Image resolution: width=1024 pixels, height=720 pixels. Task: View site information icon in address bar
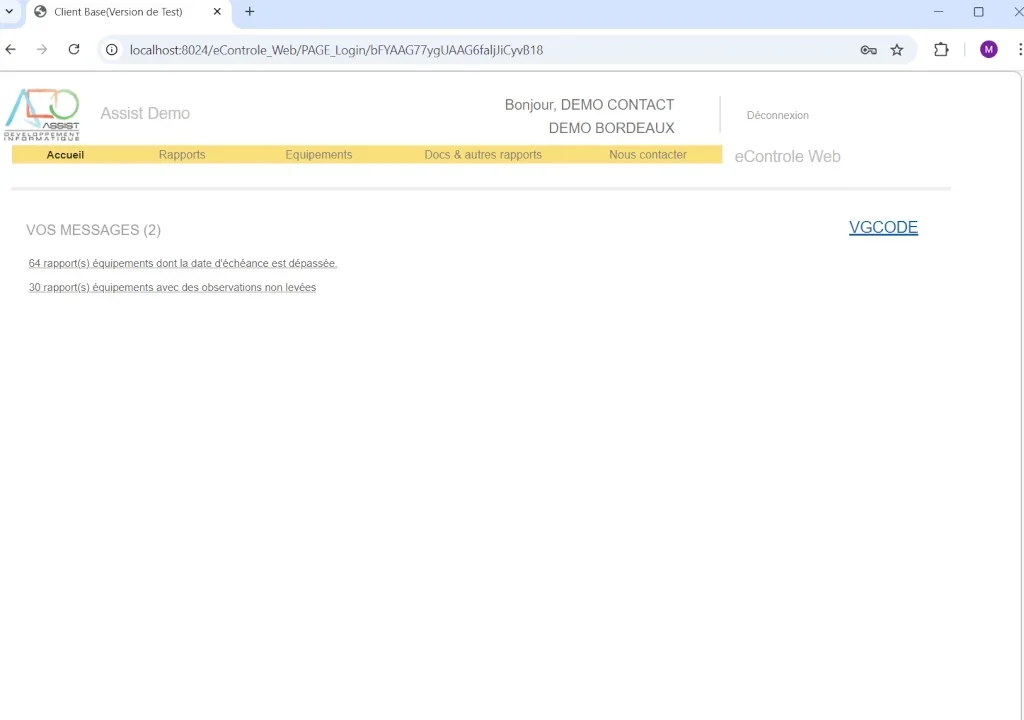pyautogui.click(x=112, y=50)
